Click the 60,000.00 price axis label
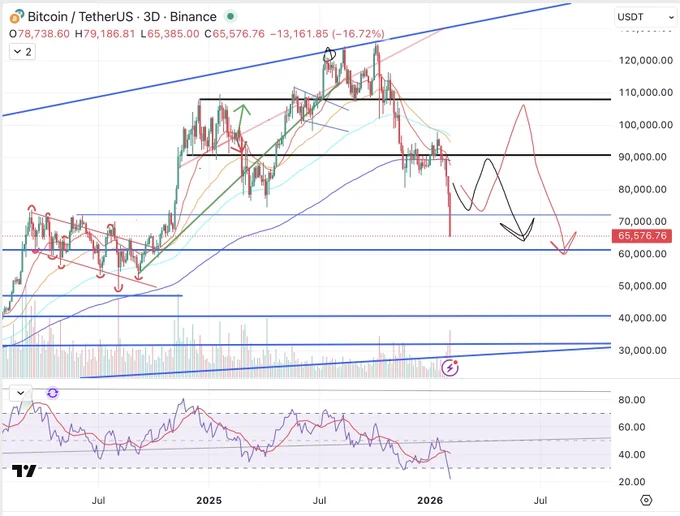The image size is (680, 516). (x=643, y=254)
